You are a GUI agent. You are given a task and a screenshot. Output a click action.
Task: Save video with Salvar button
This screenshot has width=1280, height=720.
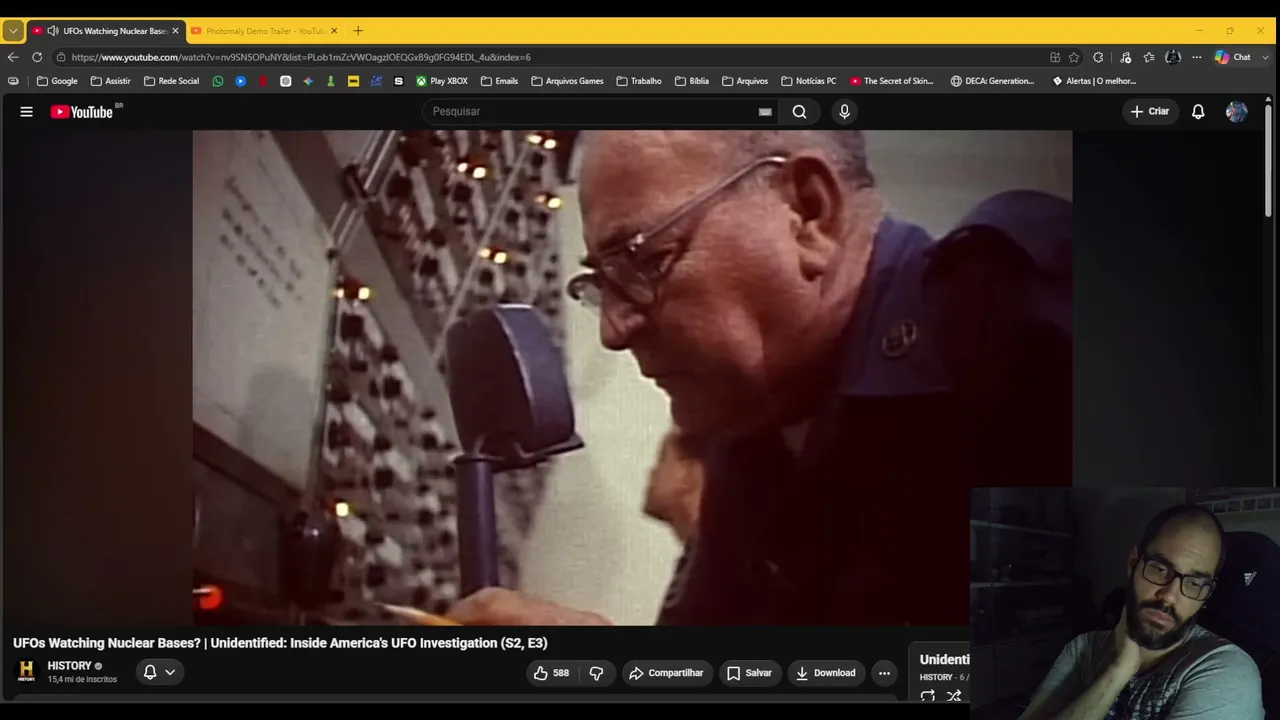click(750, 673)
